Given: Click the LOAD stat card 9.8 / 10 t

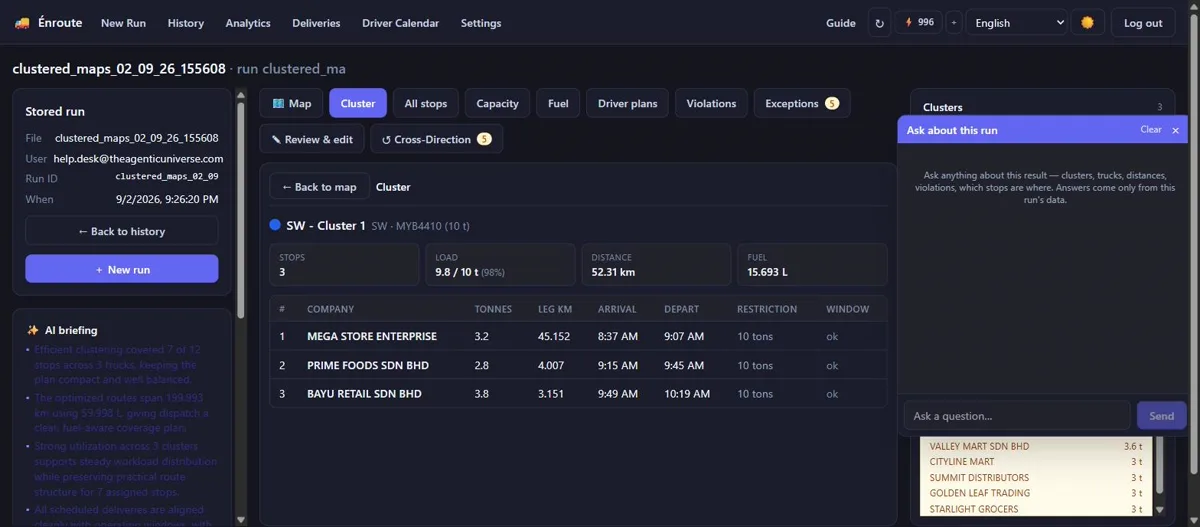Looking at the screenshot, I should pyautogui.click(x=500, y=265).
